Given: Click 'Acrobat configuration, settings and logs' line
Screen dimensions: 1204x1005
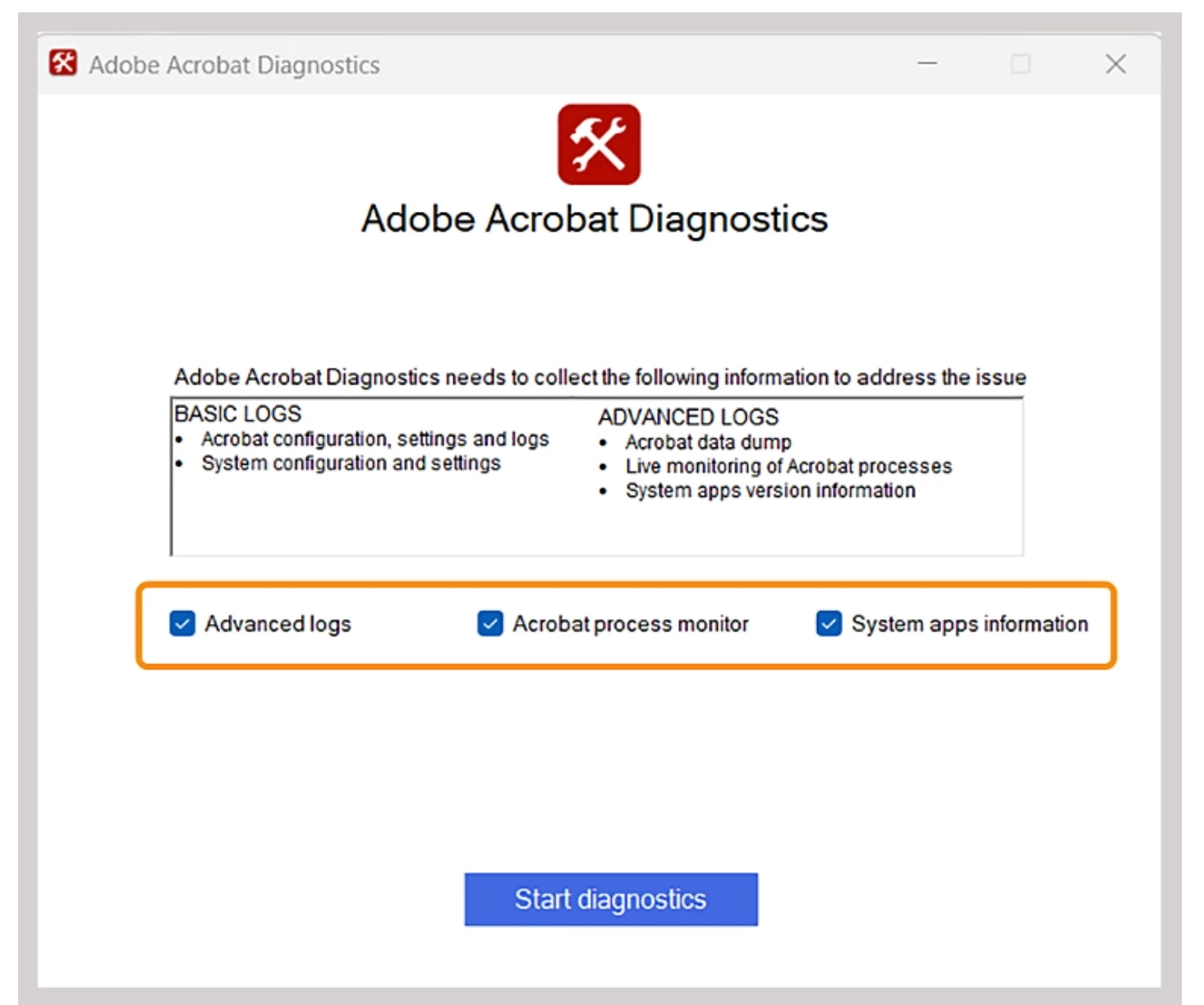Looking at the screenshot, I should click(375, 439).
